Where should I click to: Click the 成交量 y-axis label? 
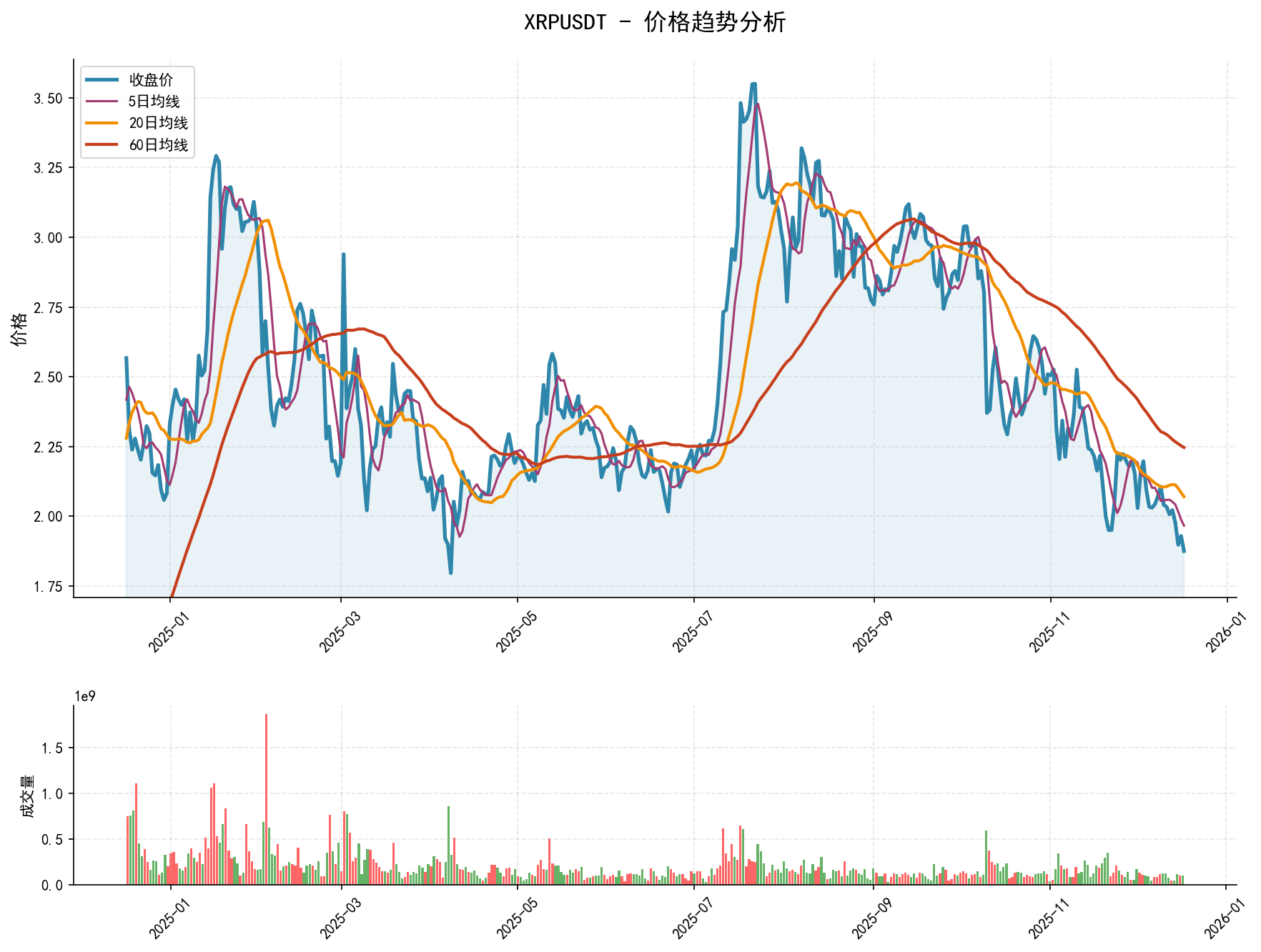coord(27,795)
